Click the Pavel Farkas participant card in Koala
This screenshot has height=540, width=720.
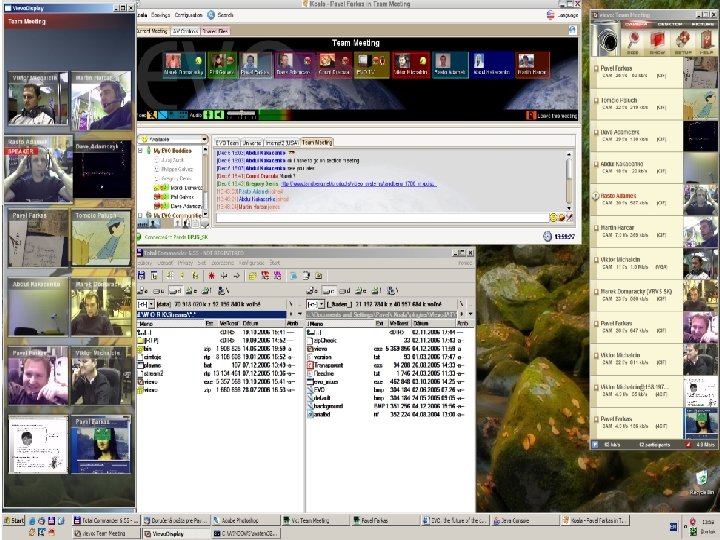[x=256, y=64]
